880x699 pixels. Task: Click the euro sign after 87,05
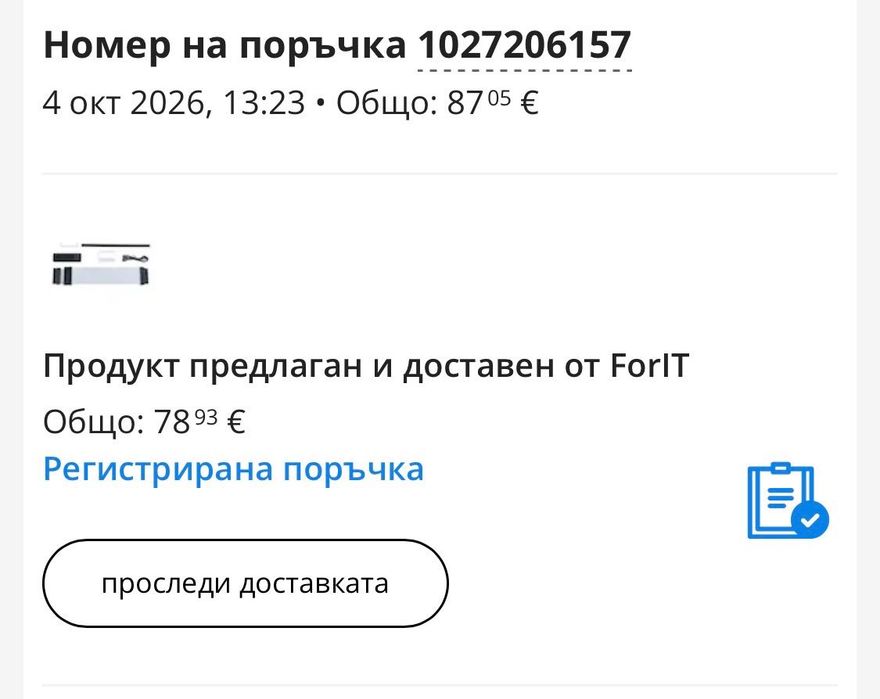coord(530,103)
